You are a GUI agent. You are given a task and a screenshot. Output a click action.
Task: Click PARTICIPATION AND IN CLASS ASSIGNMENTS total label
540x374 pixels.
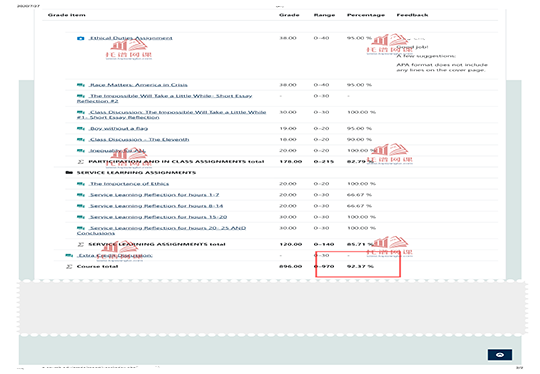[176, 162]
